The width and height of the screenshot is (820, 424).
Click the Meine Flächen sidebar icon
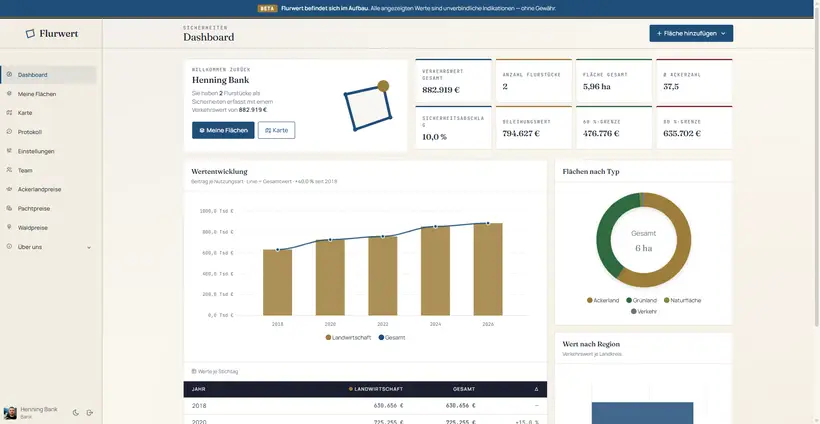9,94
